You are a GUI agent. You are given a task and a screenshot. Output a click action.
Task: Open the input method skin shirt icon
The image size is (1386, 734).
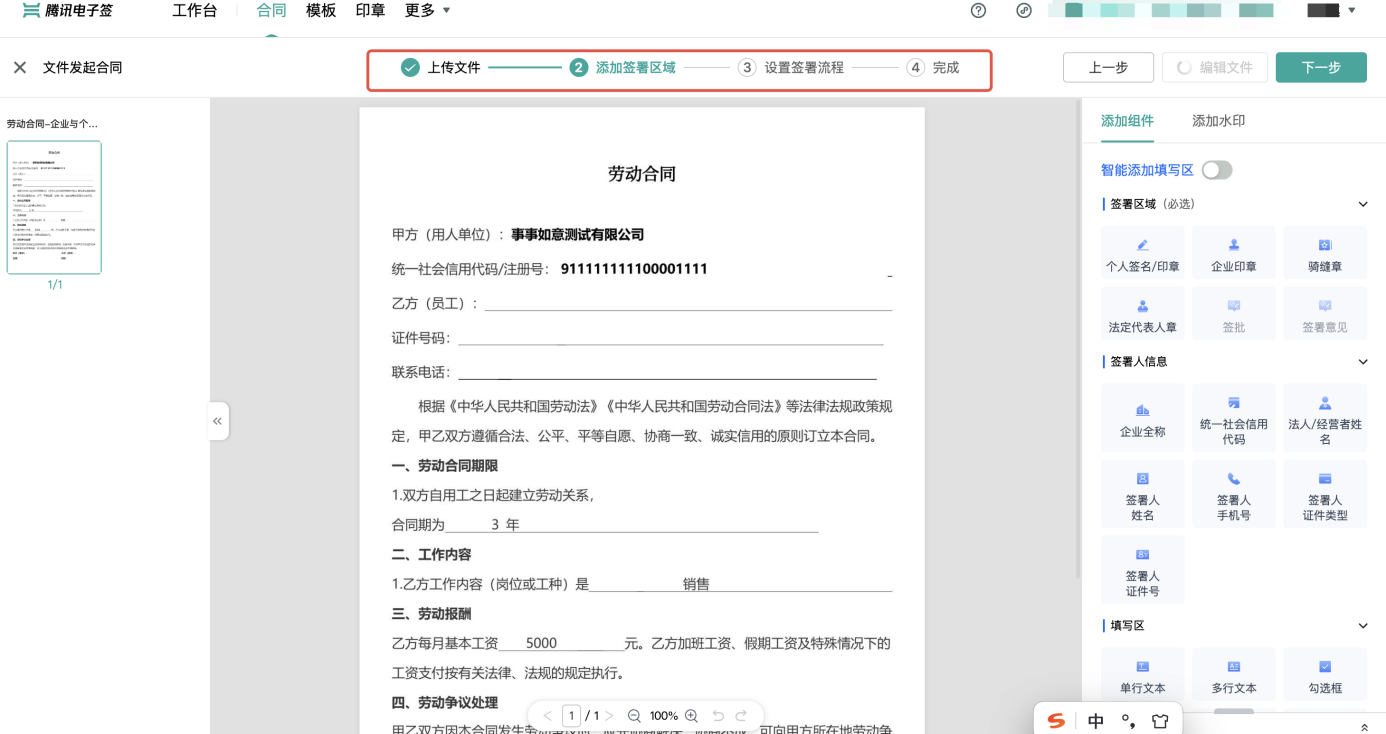[x=1160, y=721]
